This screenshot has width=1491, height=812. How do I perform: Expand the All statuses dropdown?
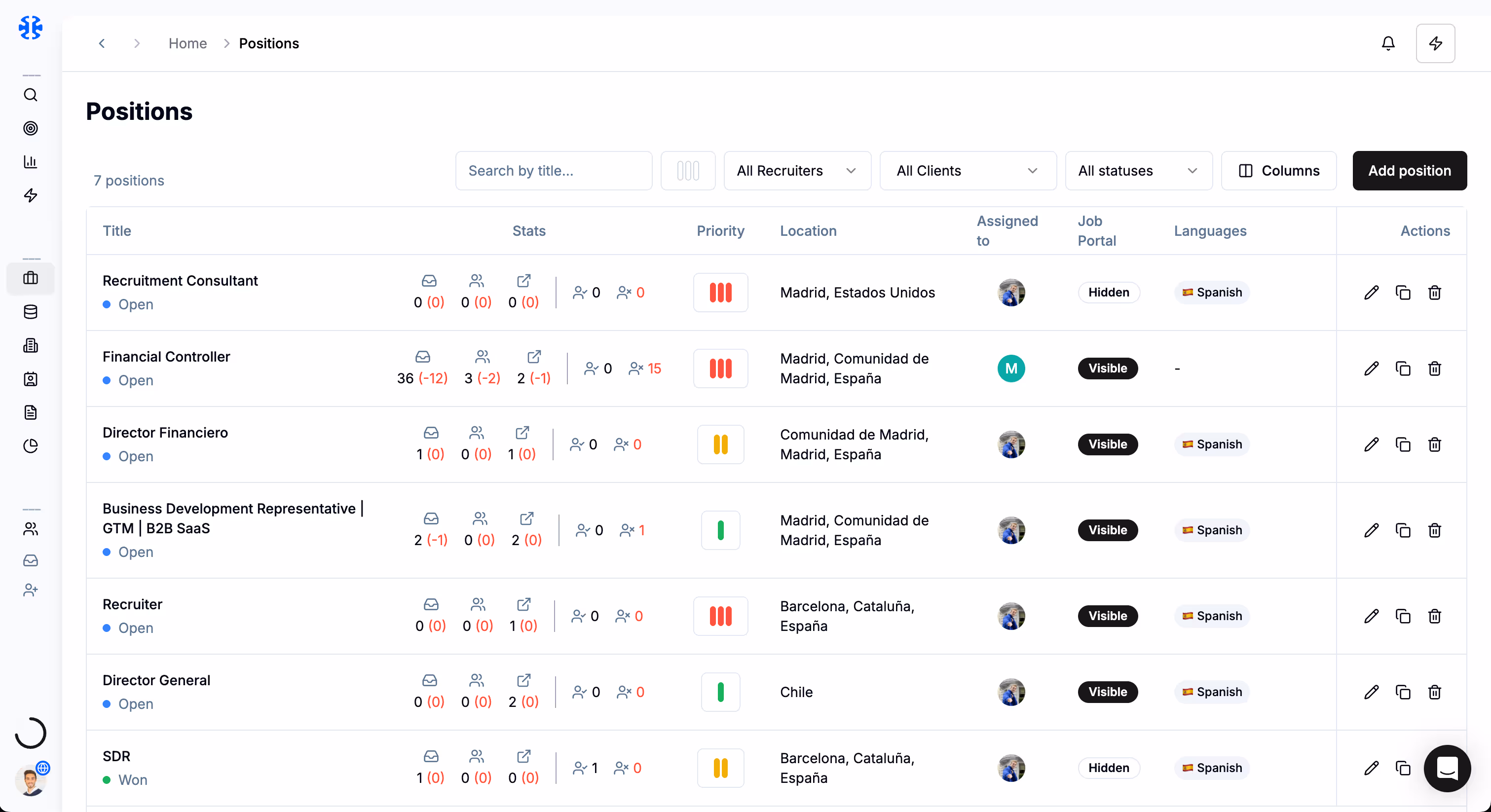(x=1138, y=171)
